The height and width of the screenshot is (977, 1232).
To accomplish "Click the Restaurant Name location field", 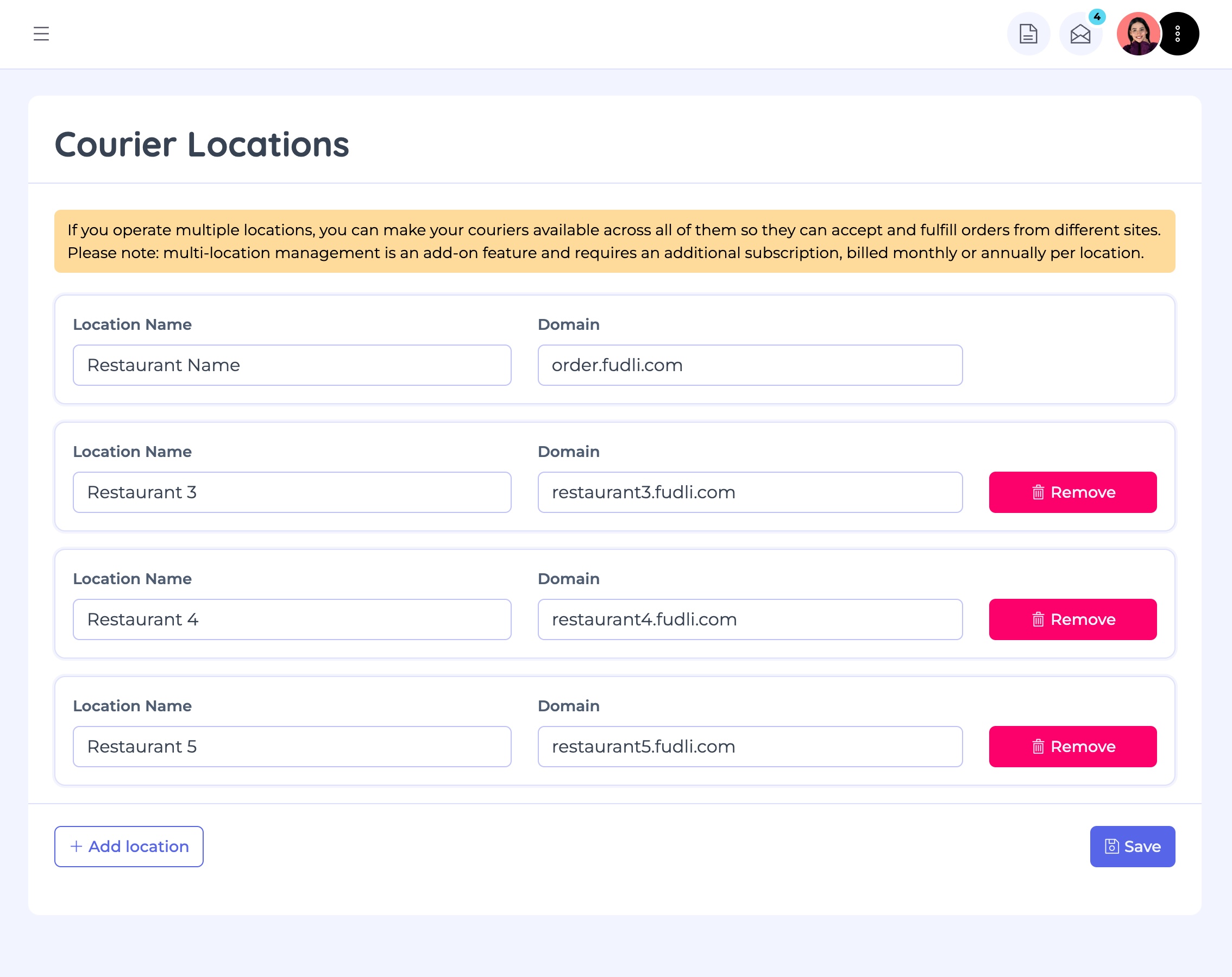I will click(x=291, y=365).
